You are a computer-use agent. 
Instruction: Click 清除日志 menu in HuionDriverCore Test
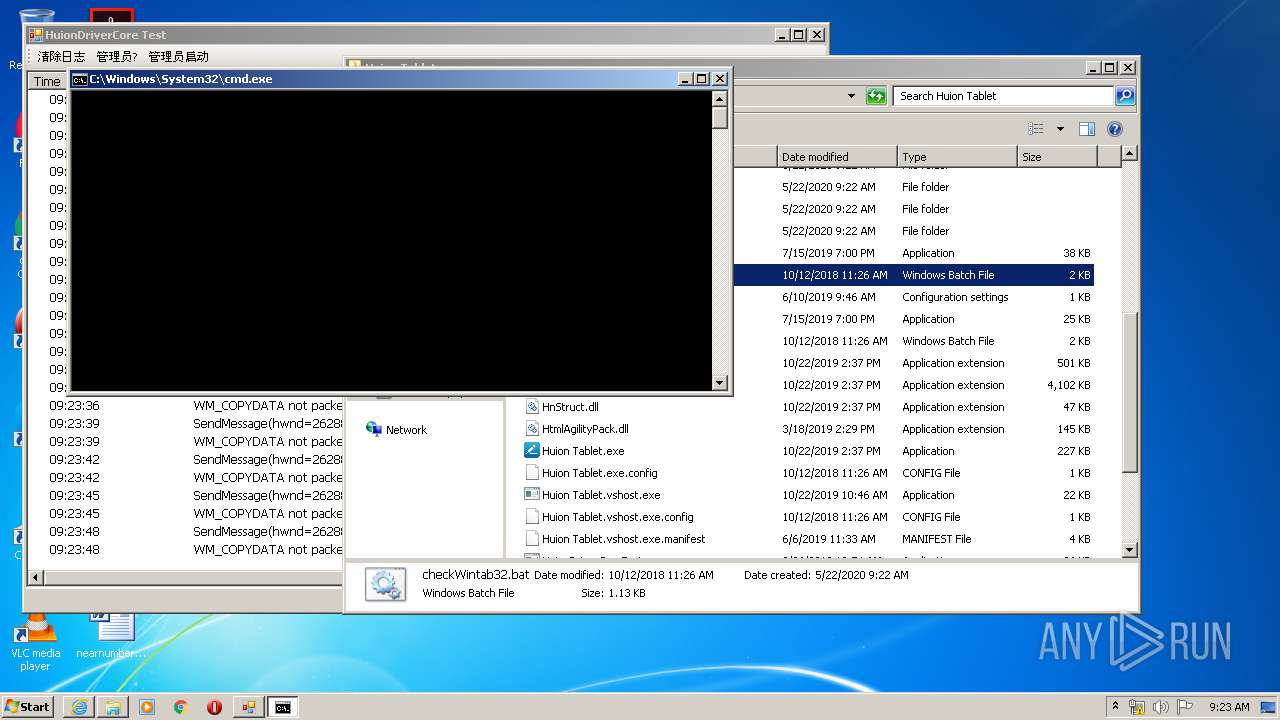pyautogui.click(x=61, y=57)
